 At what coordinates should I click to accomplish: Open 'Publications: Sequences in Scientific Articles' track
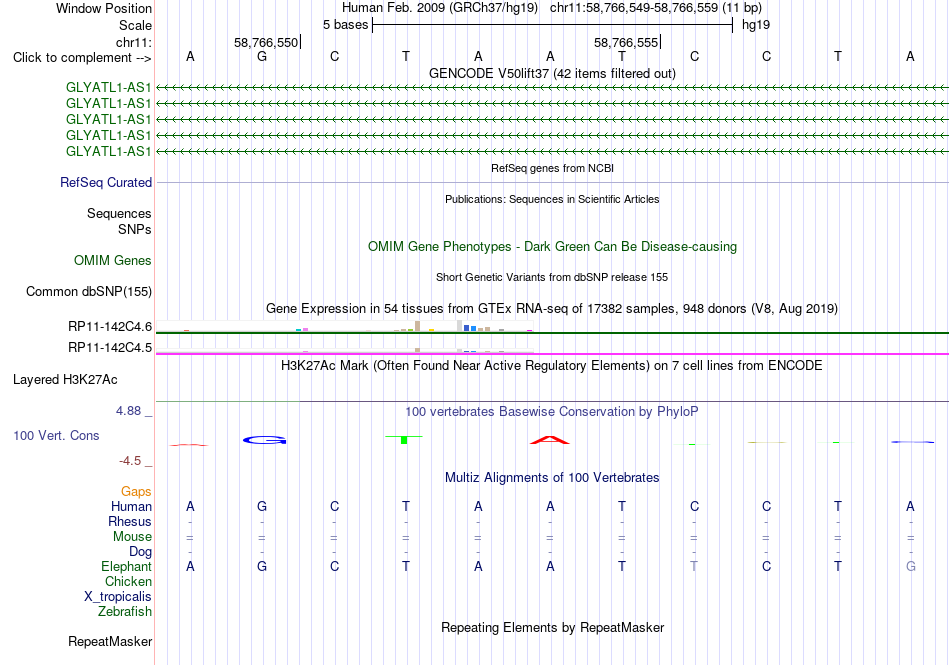[x=552, y=199]
